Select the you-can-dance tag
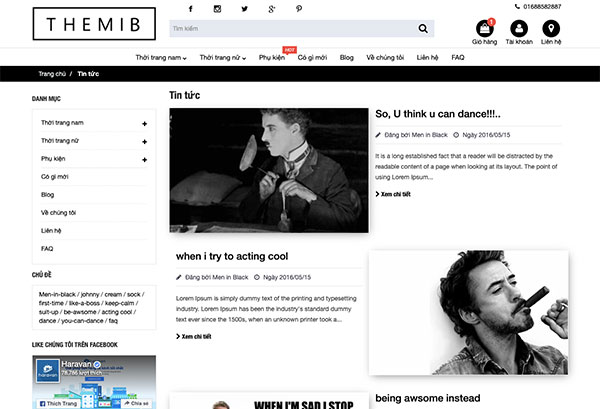Screen dimensions: 600x409 (x=82, y=321)
